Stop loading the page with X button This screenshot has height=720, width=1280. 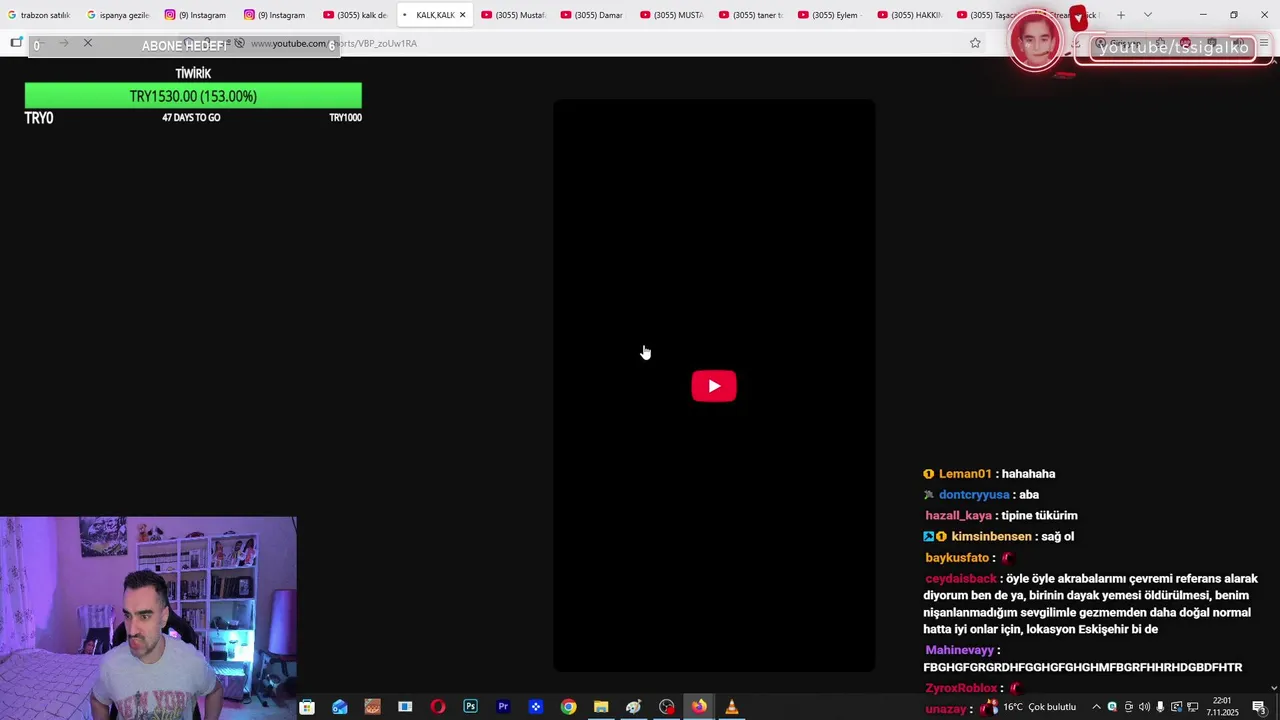pyautogui.click(x=88, y=43)
